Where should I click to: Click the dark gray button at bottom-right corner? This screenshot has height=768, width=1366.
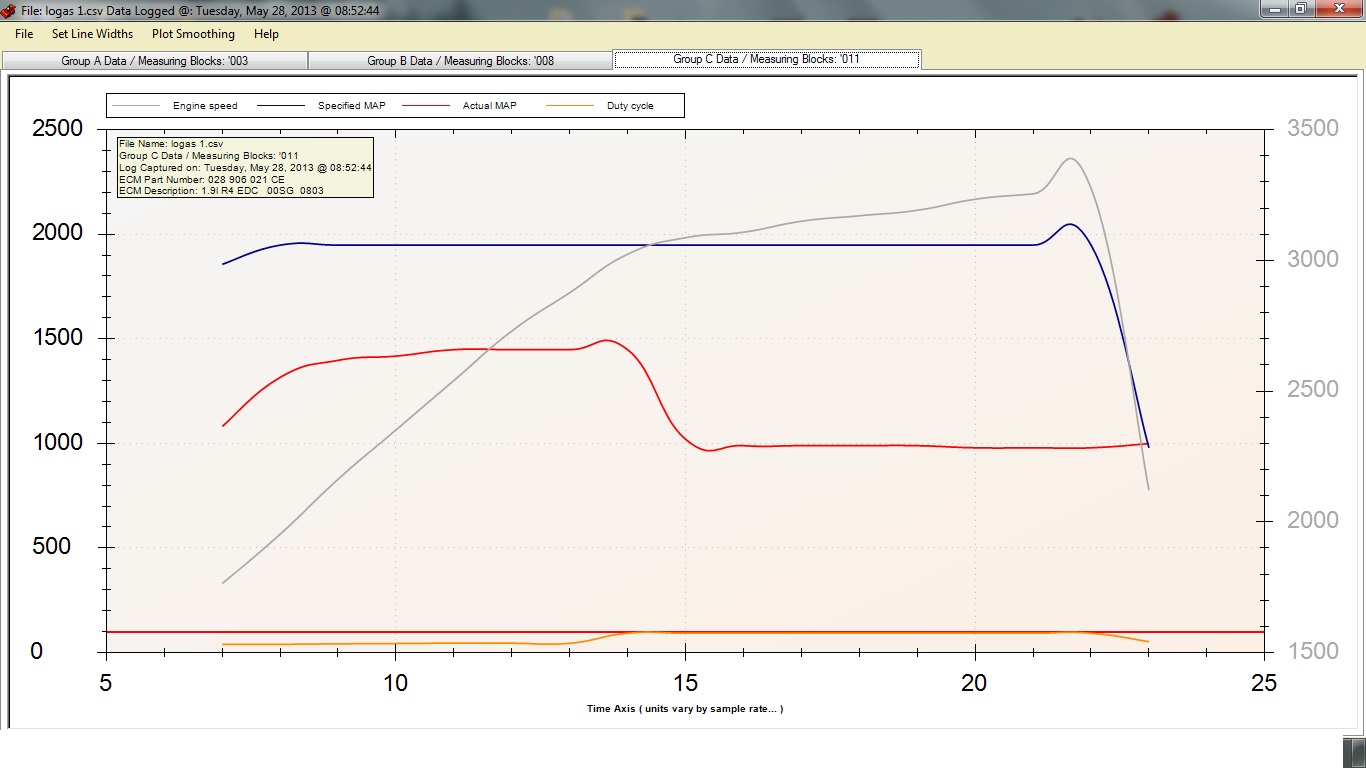[x=1353, y=751]
